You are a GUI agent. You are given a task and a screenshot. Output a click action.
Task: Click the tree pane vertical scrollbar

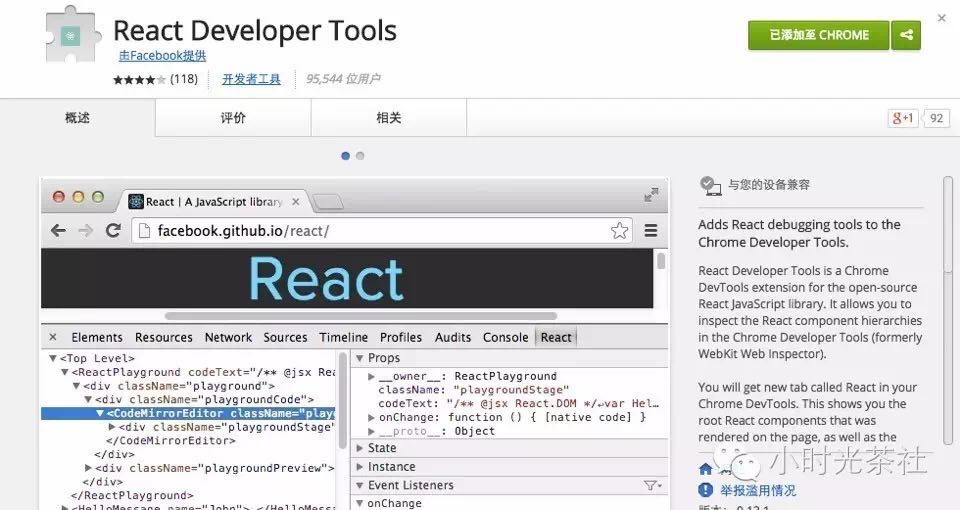pos(342,399)
